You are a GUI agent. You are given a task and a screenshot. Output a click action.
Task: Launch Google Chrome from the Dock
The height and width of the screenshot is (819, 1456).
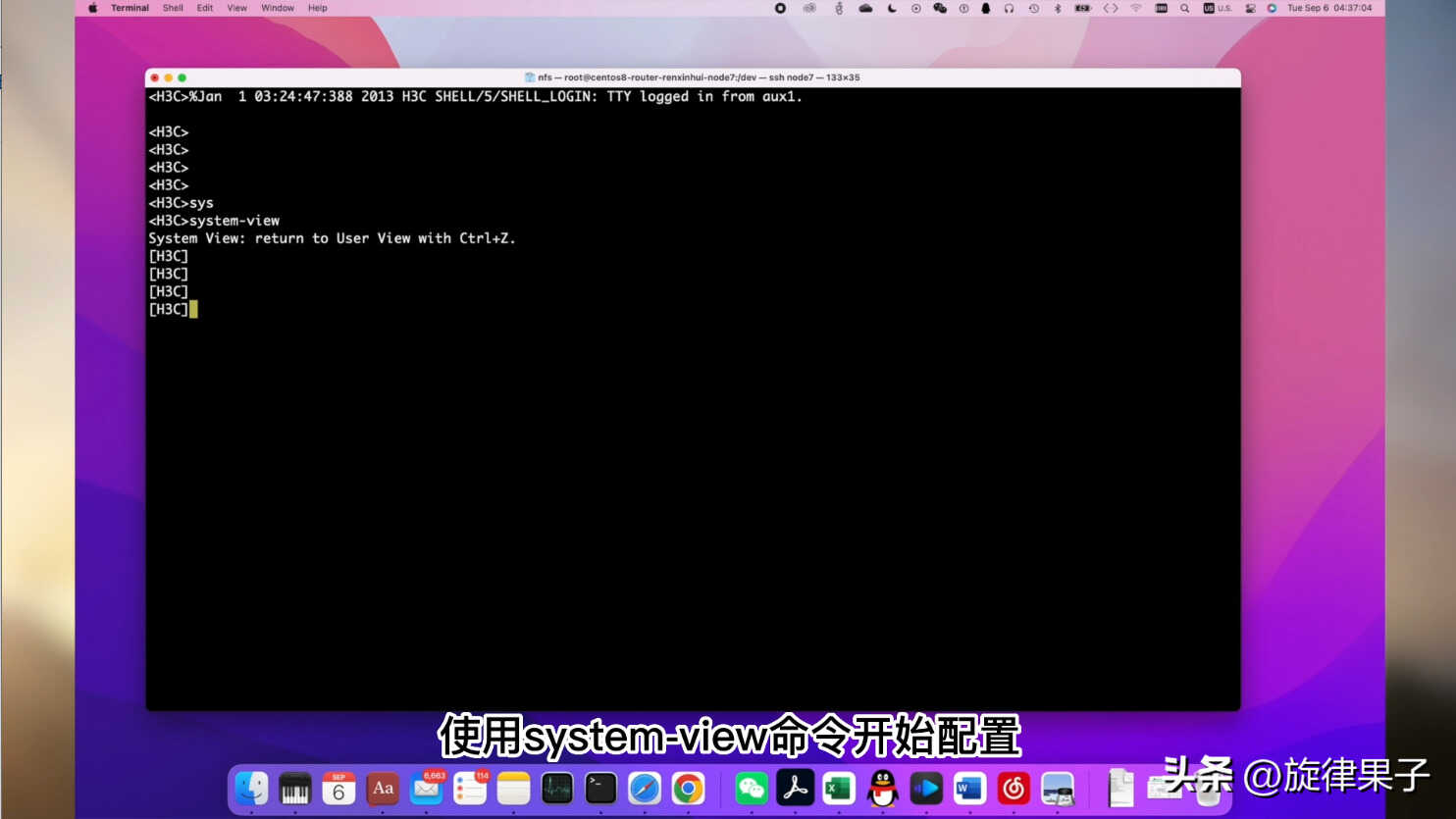tap(688, 788)
